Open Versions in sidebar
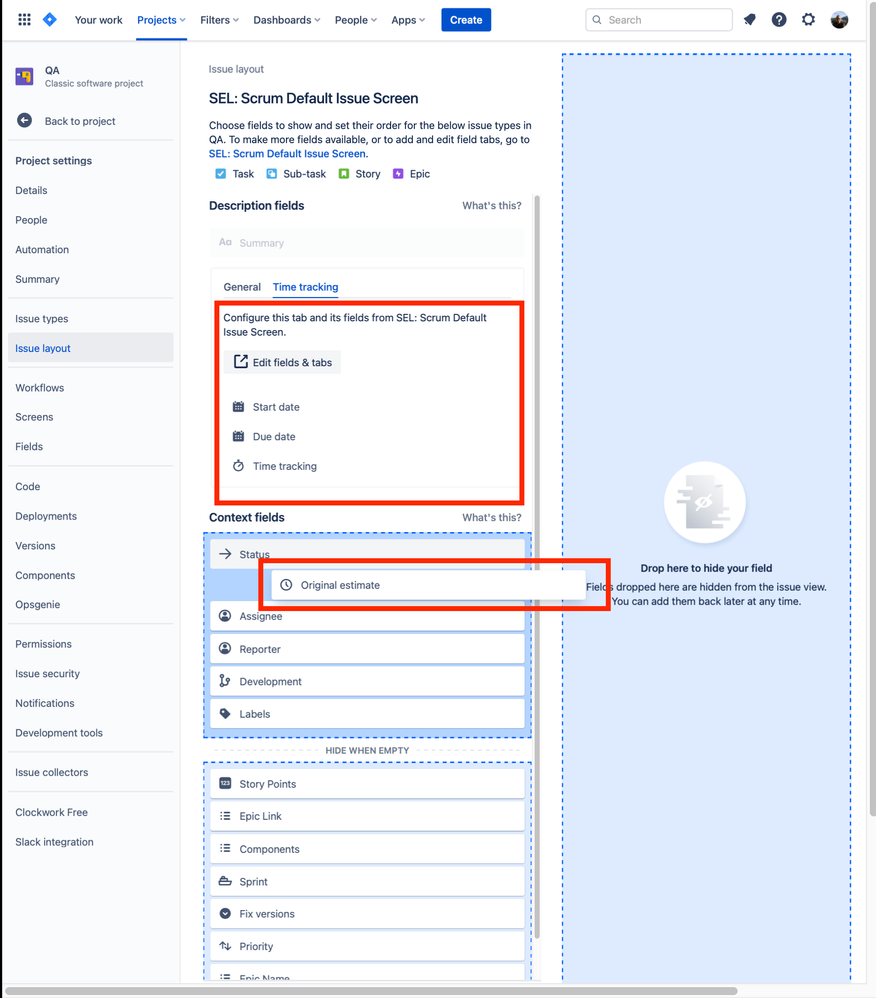The width and height of the screenshot is (876, 998). [x=35, y=545]
